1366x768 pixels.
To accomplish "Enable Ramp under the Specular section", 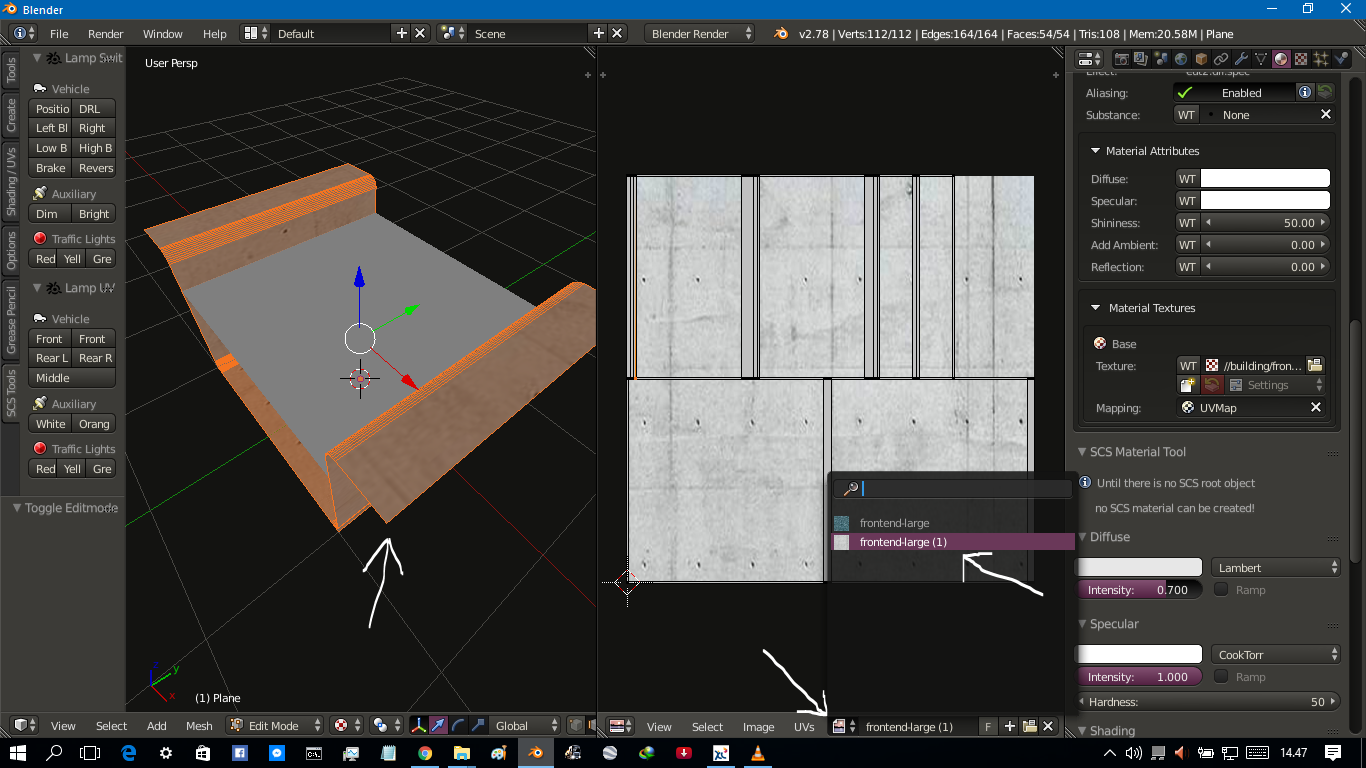I will pyautogui.click(x=1221, y=676).
